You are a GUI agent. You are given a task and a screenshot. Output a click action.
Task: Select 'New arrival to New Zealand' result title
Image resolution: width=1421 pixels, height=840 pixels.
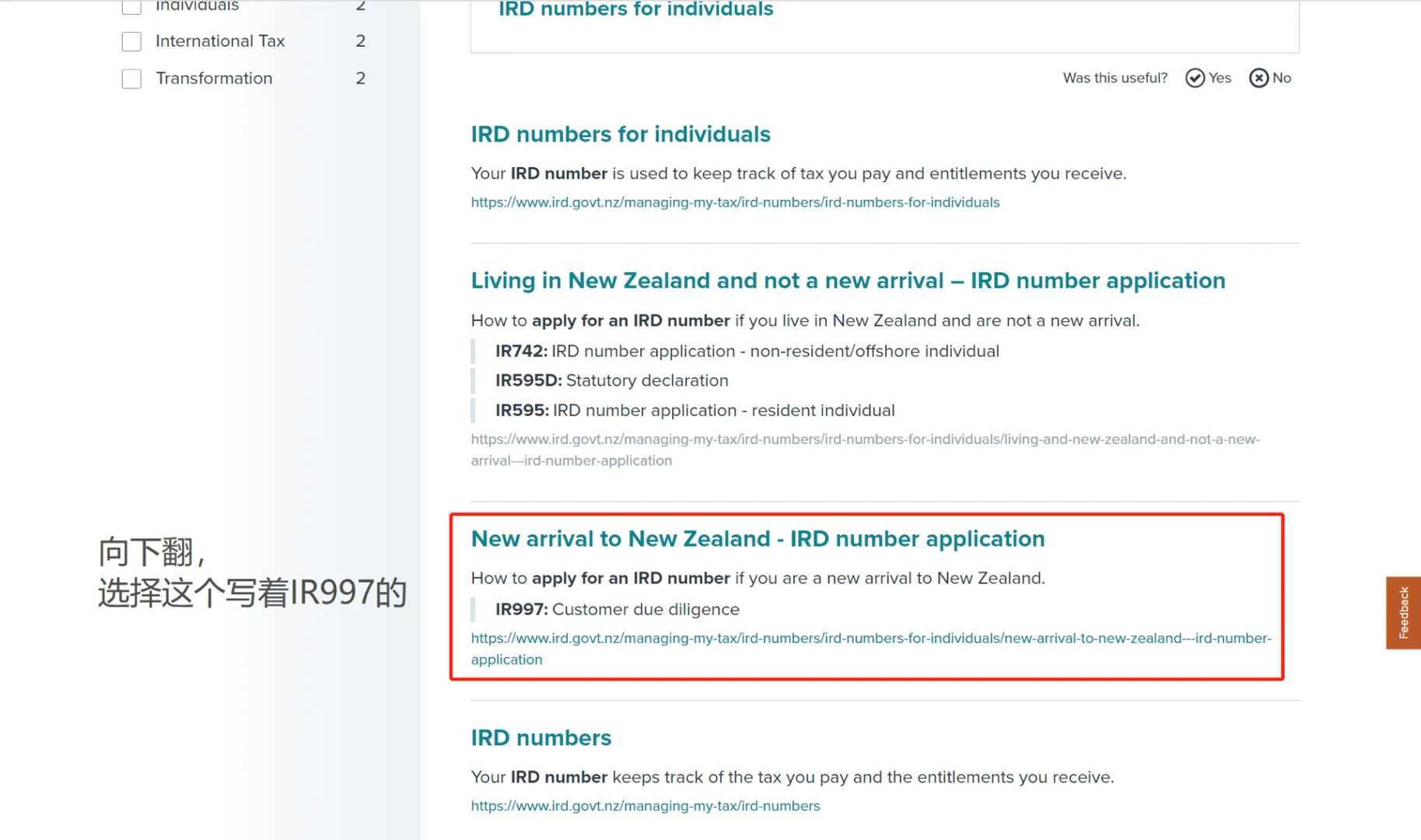click(757, 538)
